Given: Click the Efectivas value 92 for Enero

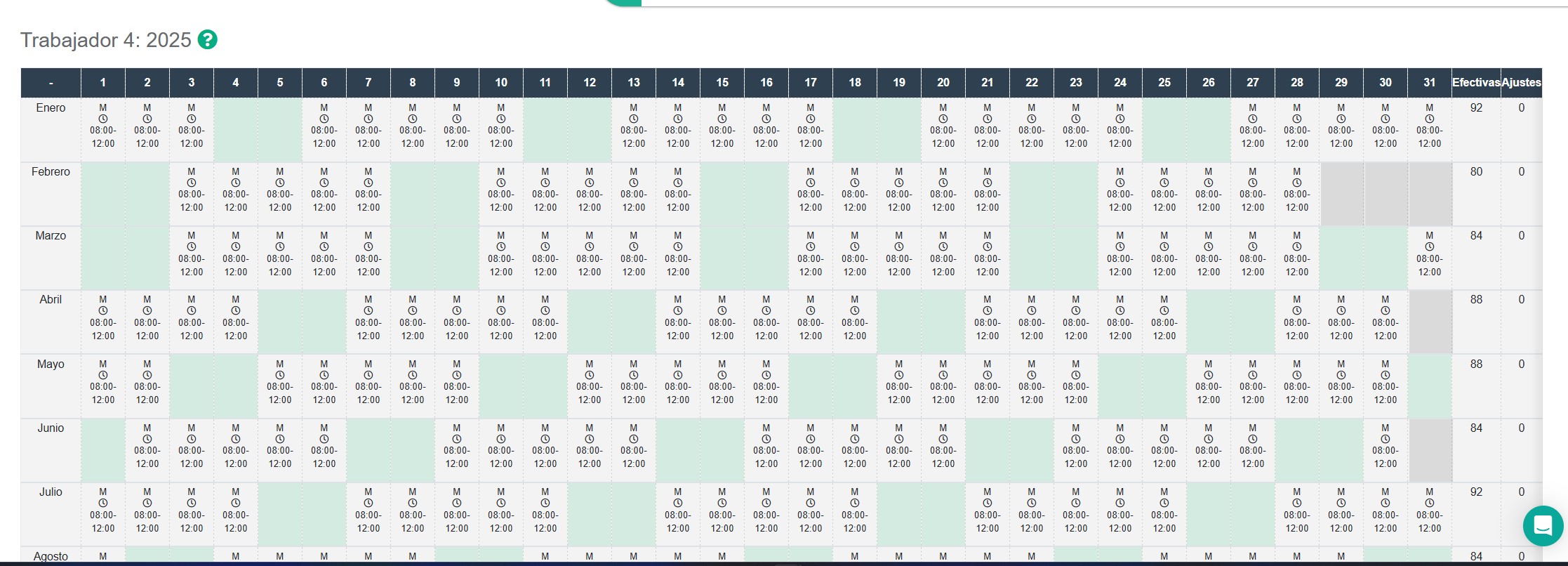Looking at the screenshot, I should pyautogui.click(x=1476, y=108).
